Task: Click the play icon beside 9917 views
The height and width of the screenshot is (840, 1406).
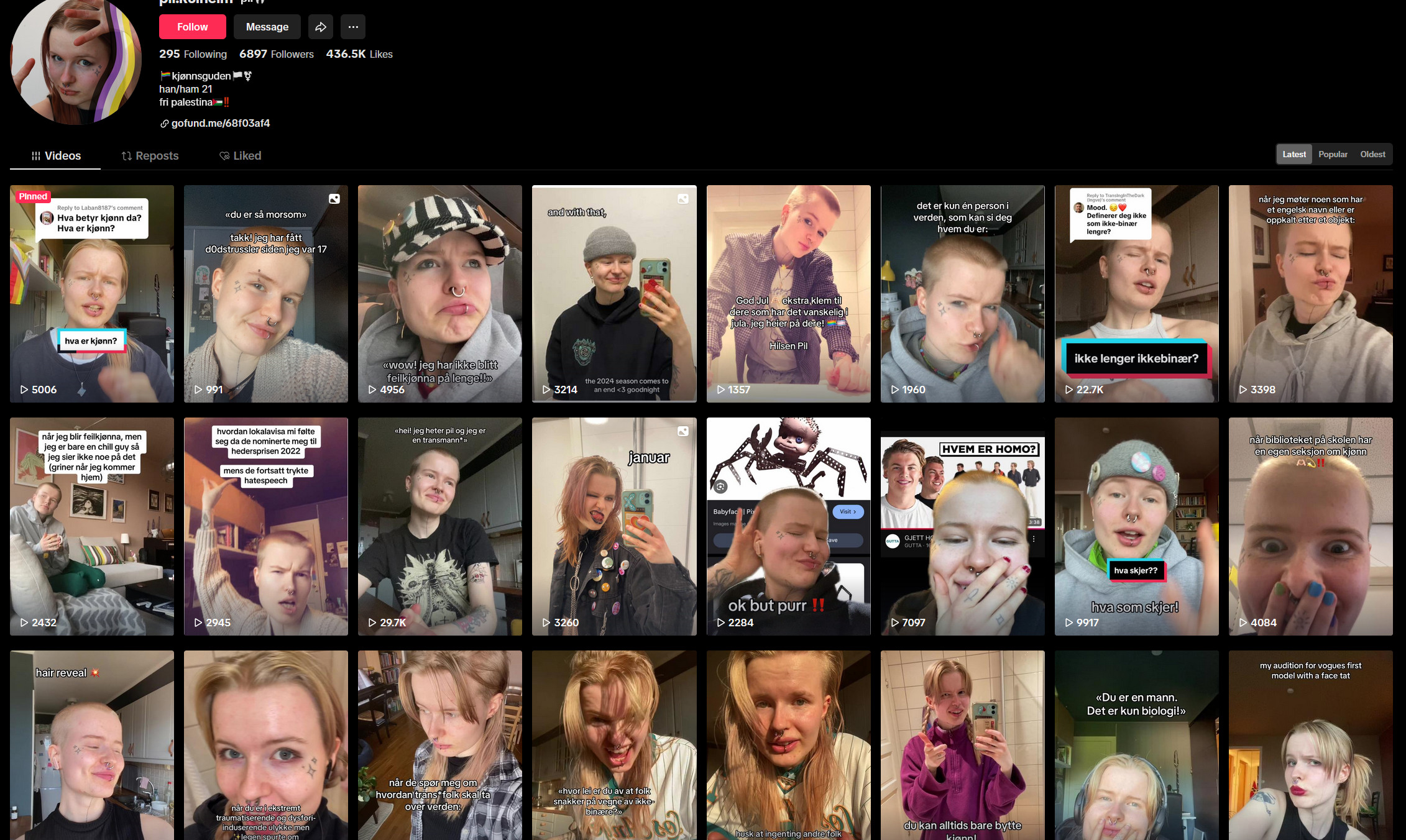Action: point(1069,622)
